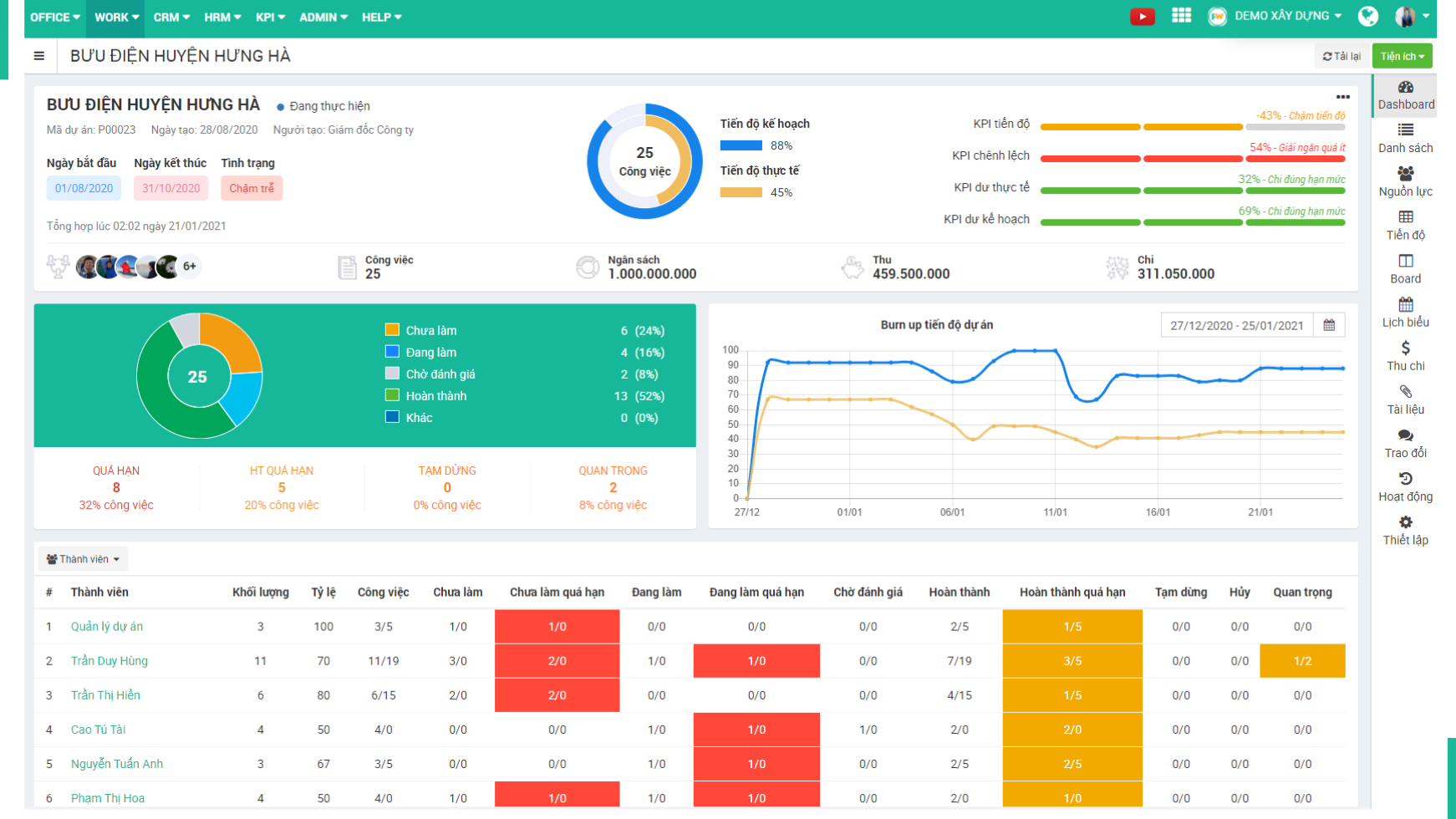1456x819 pixels.
Task: Click the Khối lượng column header
Action: [x=261, y=592]
